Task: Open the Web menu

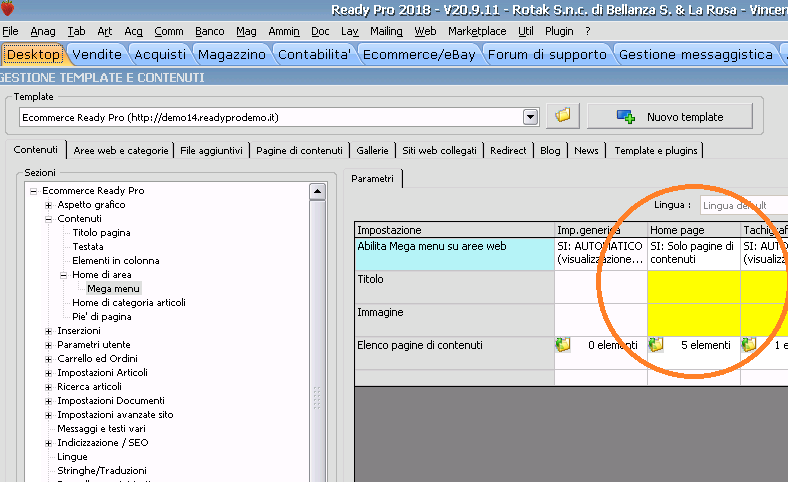Action: click(425, 31)
